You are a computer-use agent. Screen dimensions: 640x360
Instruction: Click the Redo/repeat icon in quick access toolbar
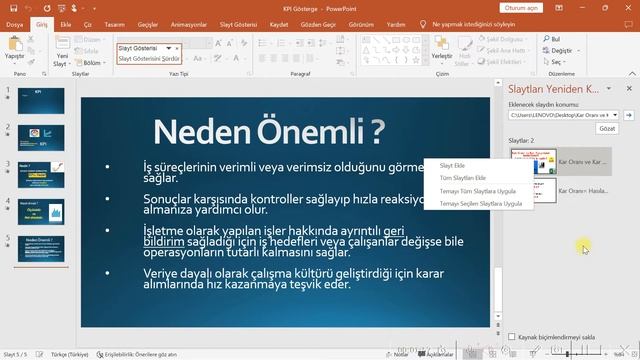[47, 8]
